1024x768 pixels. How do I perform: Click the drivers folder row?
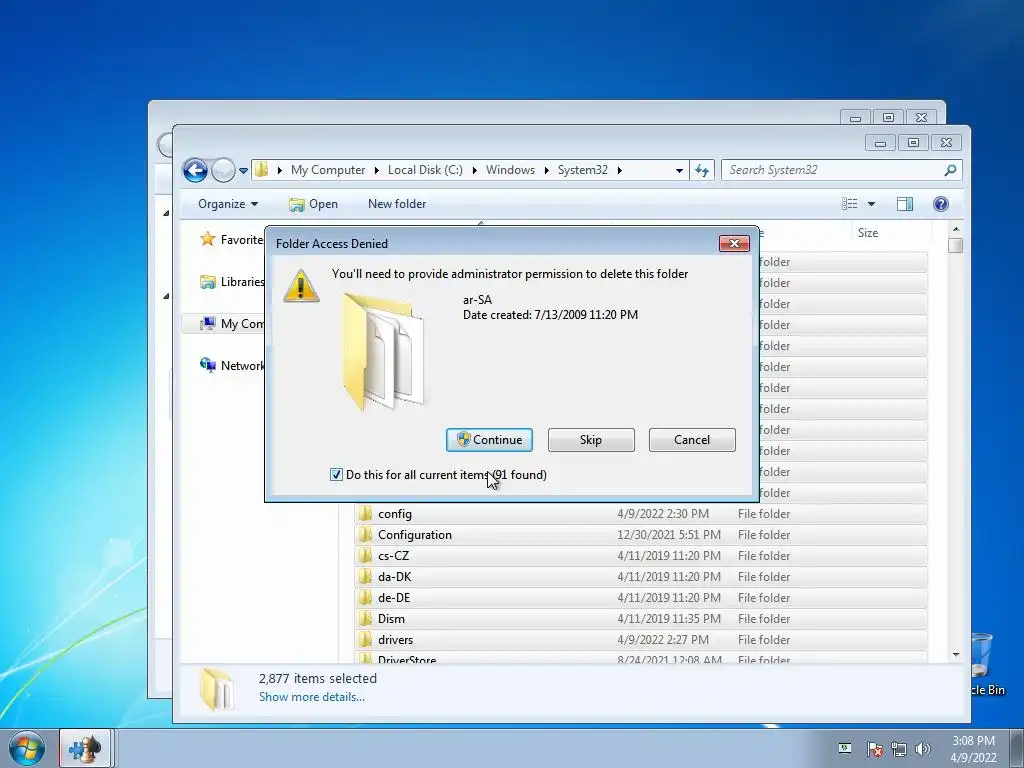tap(641, 639)
